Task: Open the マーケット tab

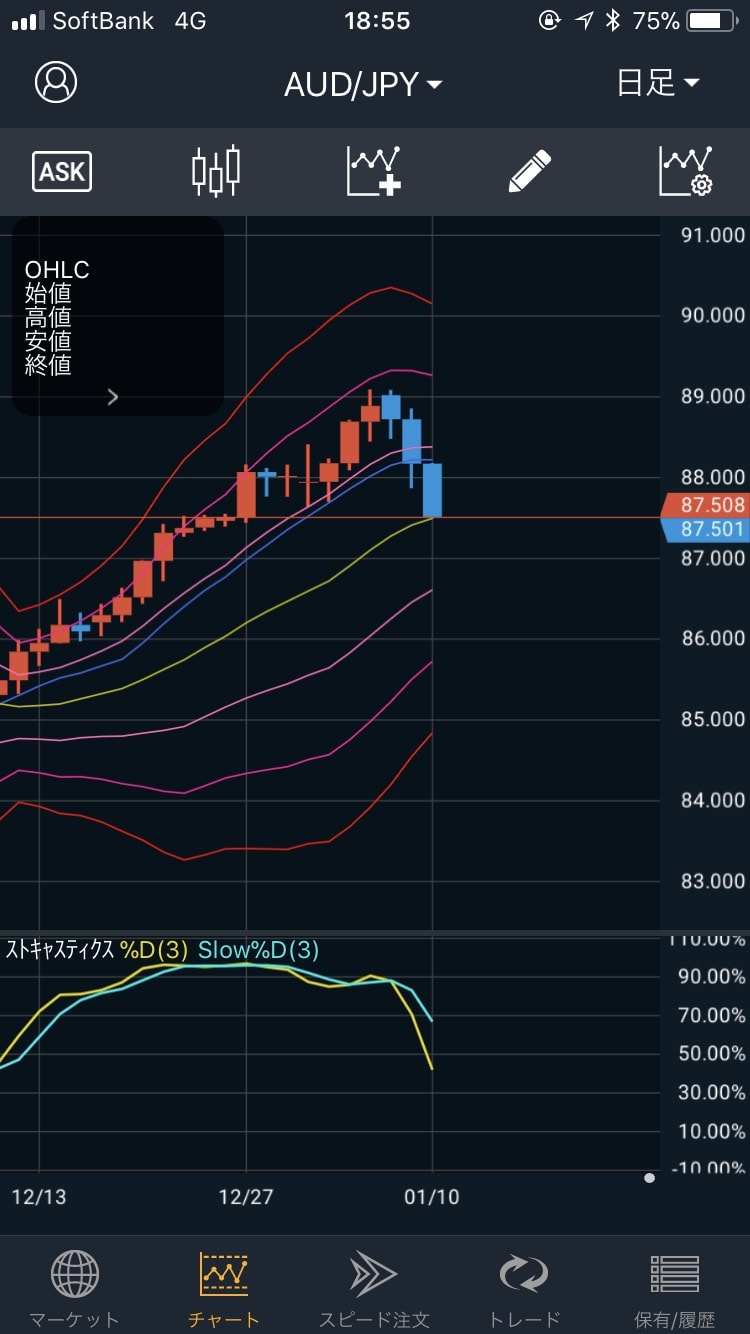Action: pyautogui.click(x=74, y=1289)
